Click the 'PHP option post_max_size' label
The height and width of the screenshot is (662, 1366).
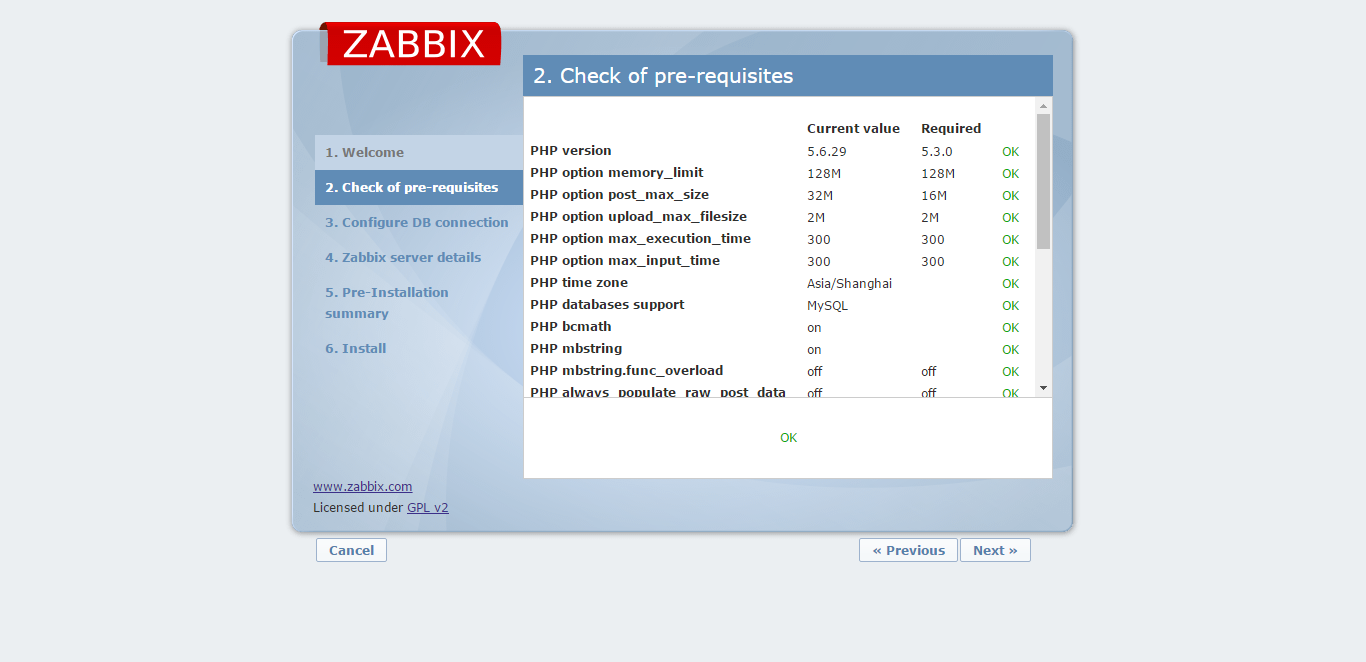[x=619, y=194]
